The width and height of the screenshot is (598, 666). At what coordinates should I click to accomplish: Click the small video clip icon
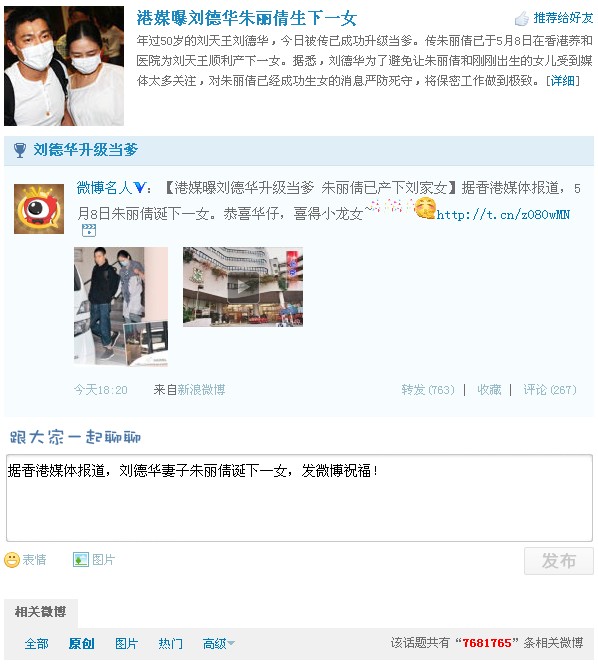tap(89, 231)
